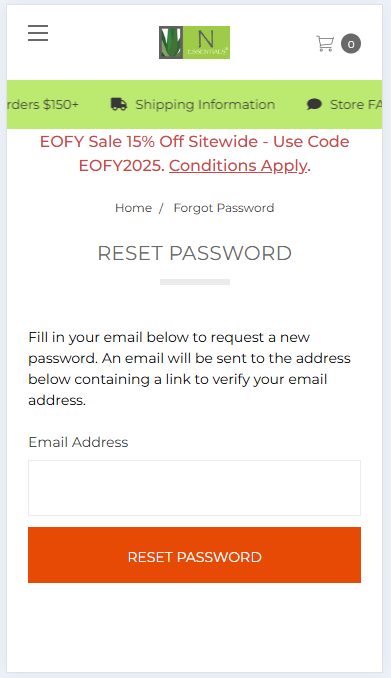Click the speech bubble FAQ icon

(314, 104)
